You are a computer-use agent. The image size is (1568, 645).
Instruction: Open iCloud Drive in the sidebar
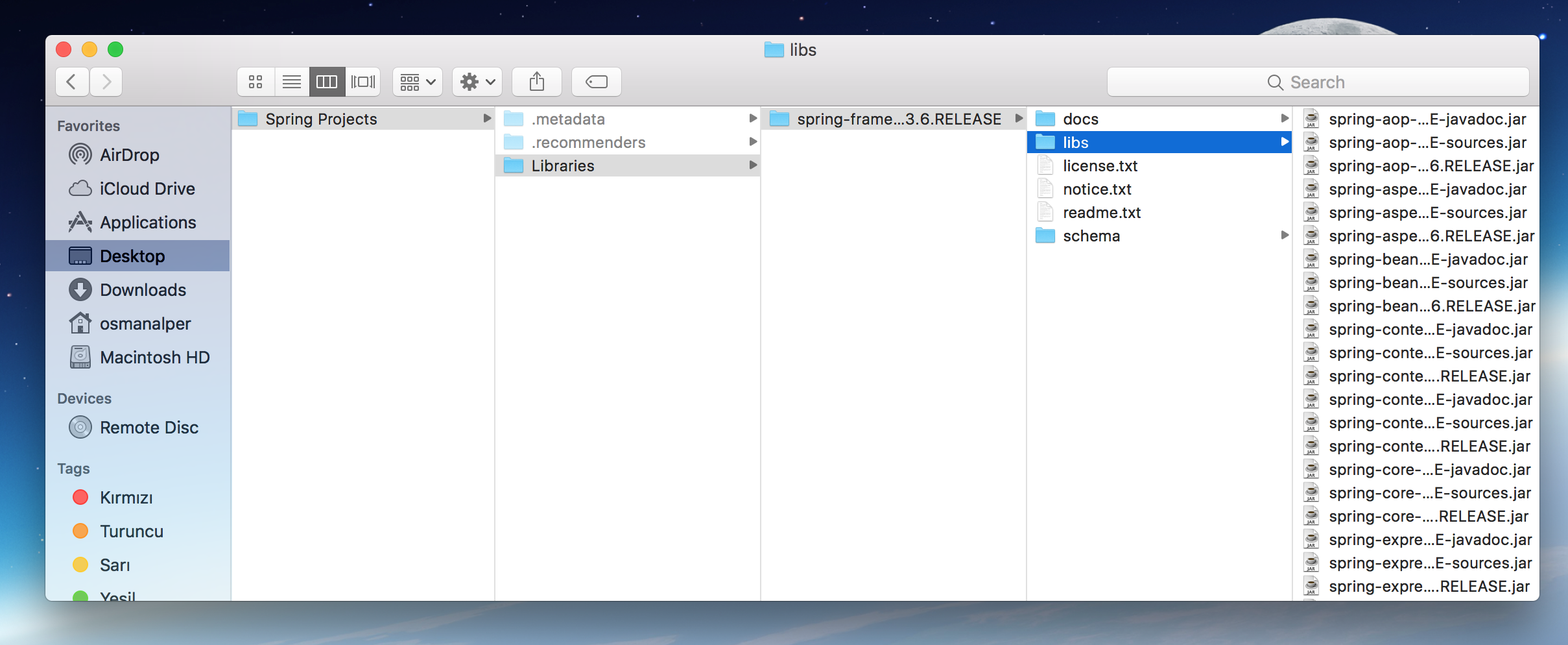coord(137,188)
